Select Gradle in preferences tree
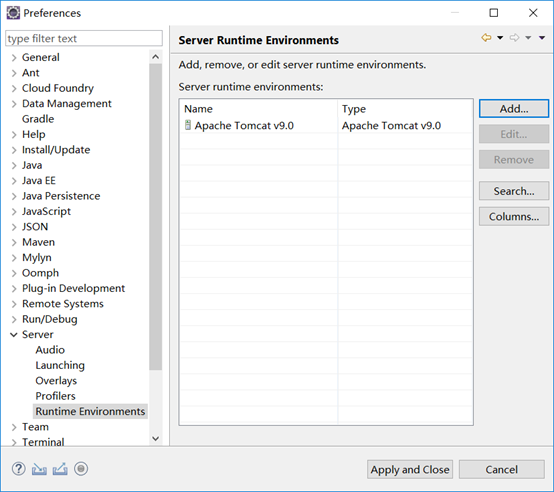Viewport: 554px width, 492px height. pyautogui.click(x=38, y=119)
